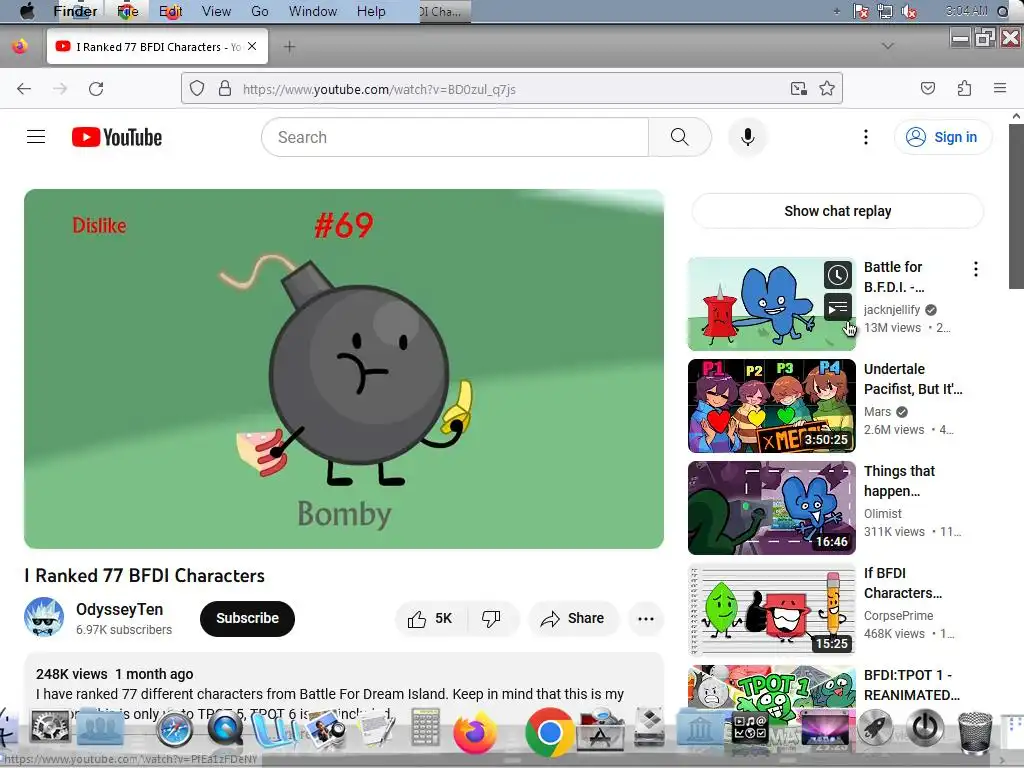
Task: Open OdysseyTen channel avatar
Action: coord(44,617)
